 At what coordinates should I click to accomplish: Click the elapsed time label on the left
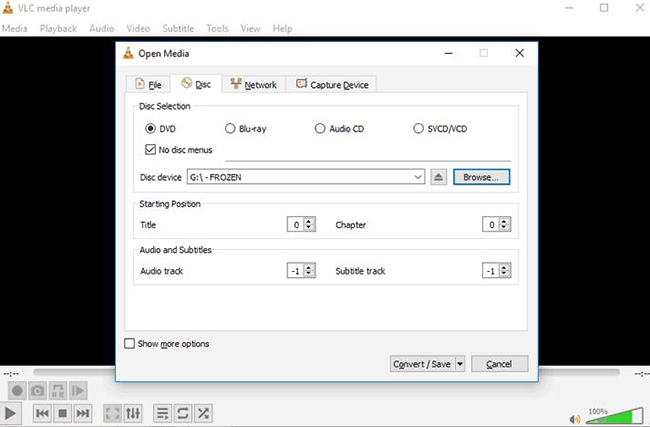point(11,374)
